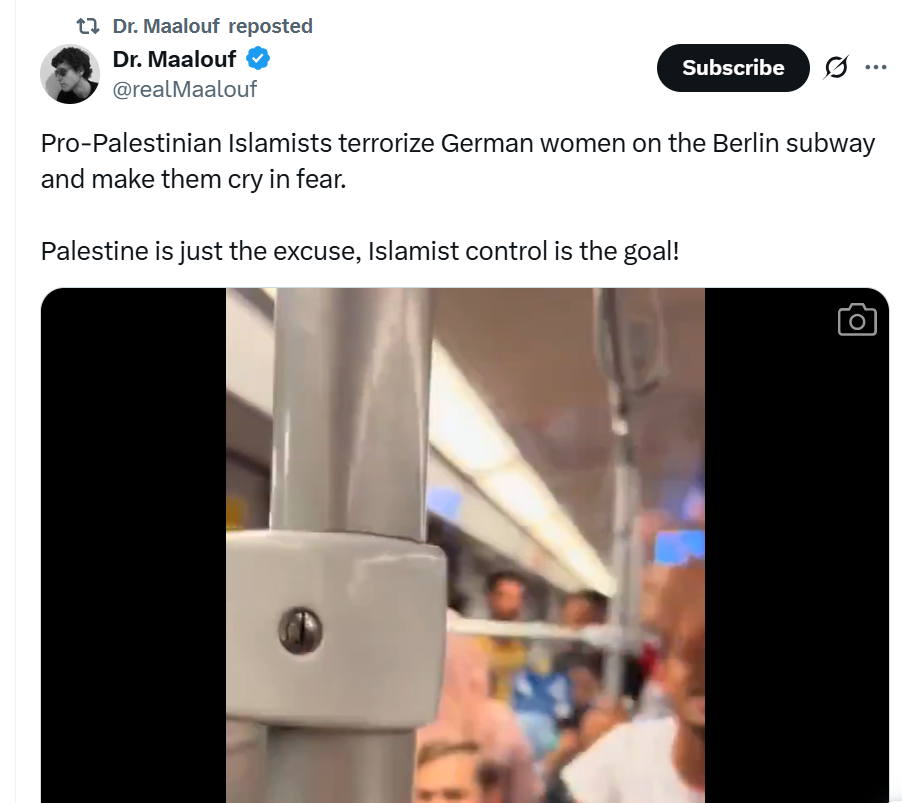902x803 pixels.
Task: Open the @realMaalouf handle link
Action: click(185, 89)
